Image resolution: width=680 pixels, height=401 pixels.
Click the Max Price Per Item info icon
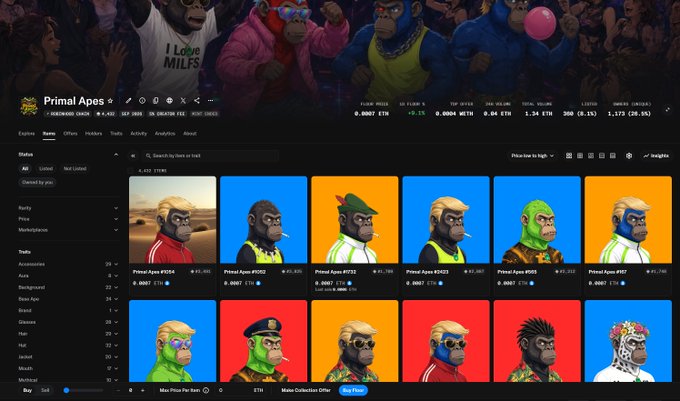[206, 390]
